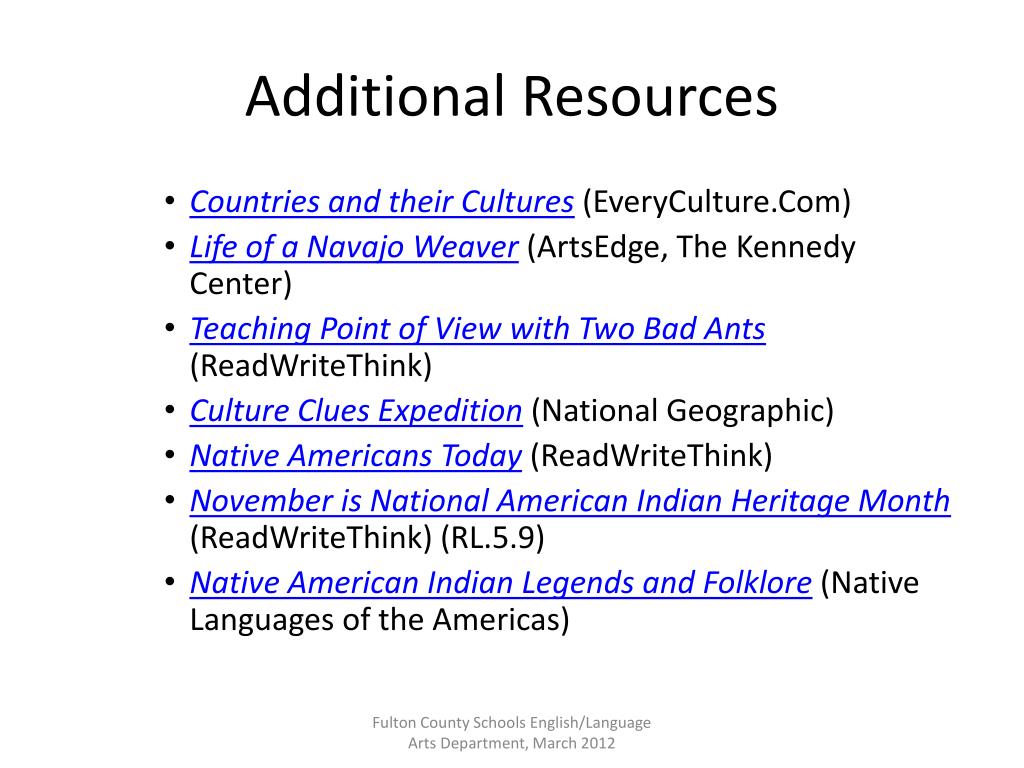Click the (ArtsEdge, The Kennedy text
The height and width of the screenshot is (768, 1024).
coord(691,247)
